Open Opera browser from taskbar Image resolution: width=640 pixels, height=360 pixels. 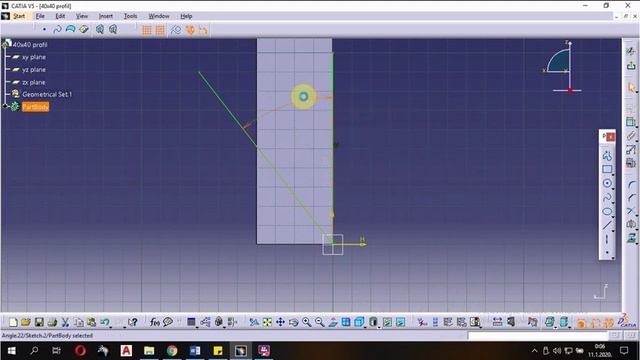click(x=80, y=351)
